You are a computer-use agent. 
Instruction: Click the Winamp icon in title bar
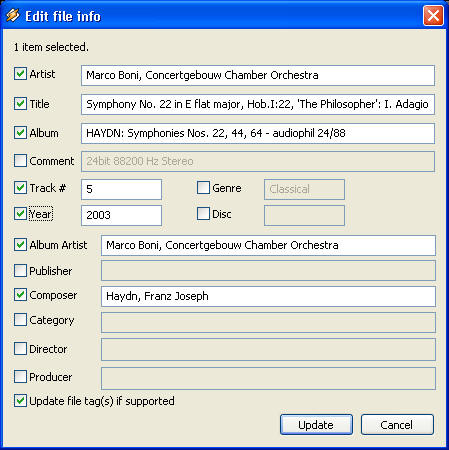coord(13,15)
